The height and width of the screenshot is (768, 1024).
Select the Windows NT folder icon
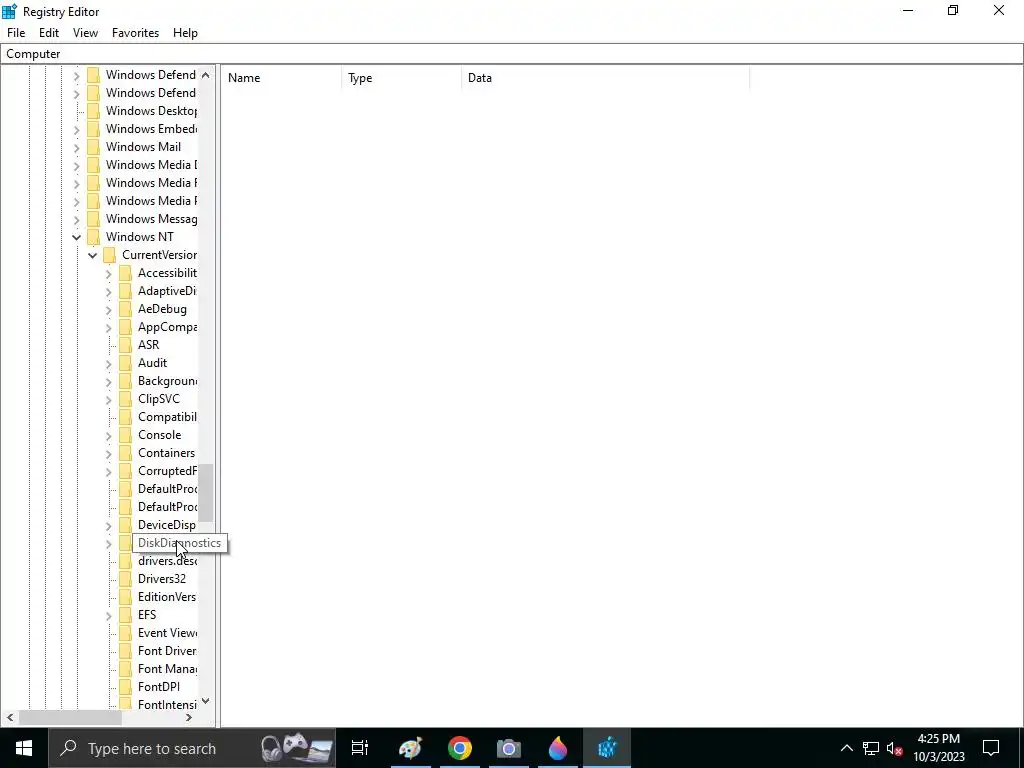pos(93,236)
